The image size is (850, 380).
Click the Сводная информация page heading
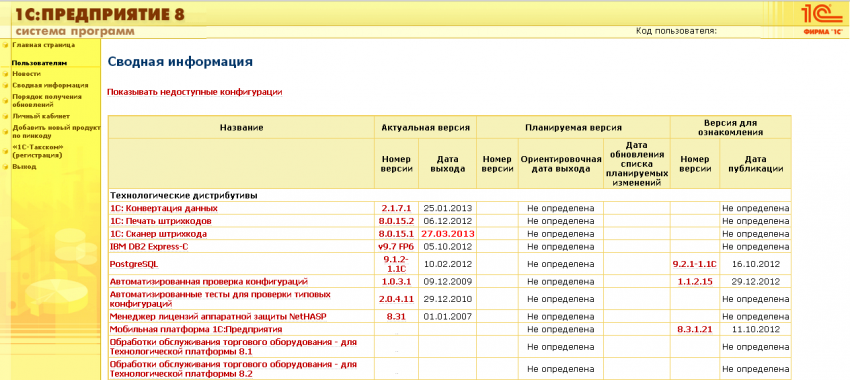(180, 61)
